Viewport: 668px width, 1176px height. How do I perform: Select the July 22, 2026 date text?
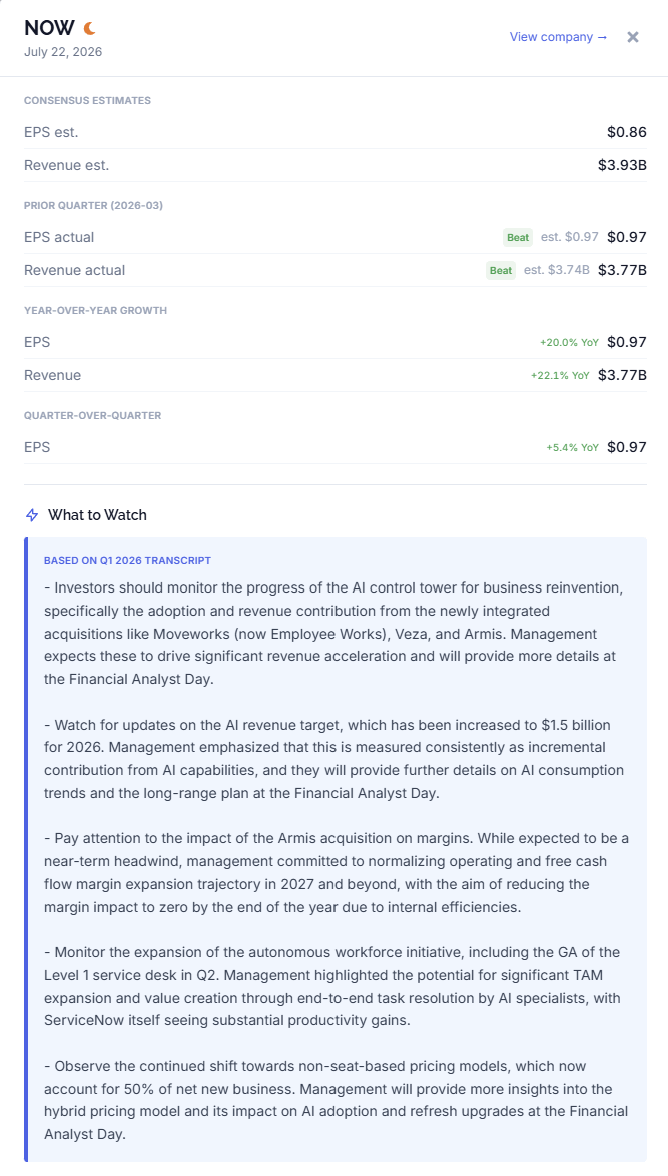click(x=63, y=52)
